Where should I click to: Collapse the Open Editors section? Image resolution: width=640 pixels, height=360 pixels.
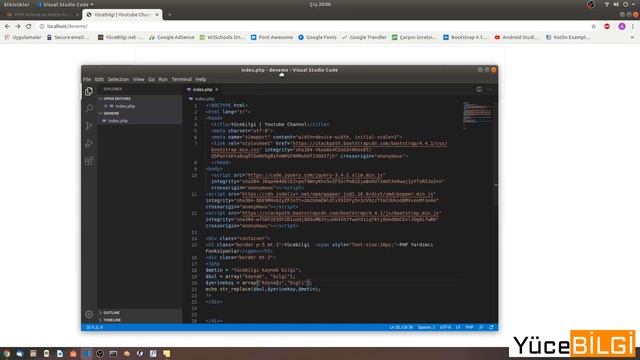pos(117,99)
